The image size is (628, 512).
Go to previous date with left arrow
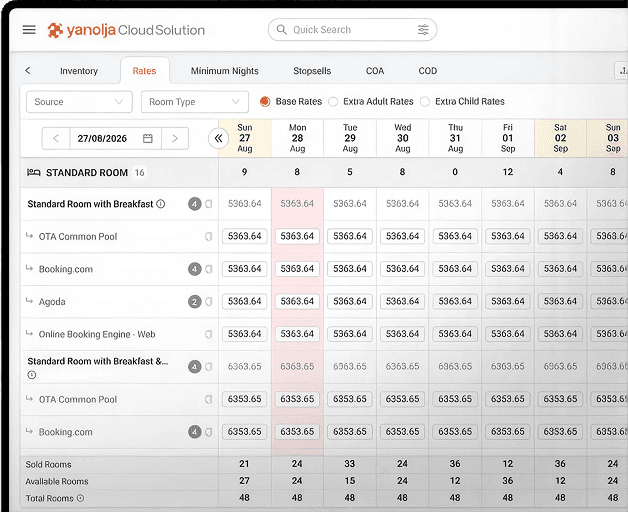click(x=56, y=138)
